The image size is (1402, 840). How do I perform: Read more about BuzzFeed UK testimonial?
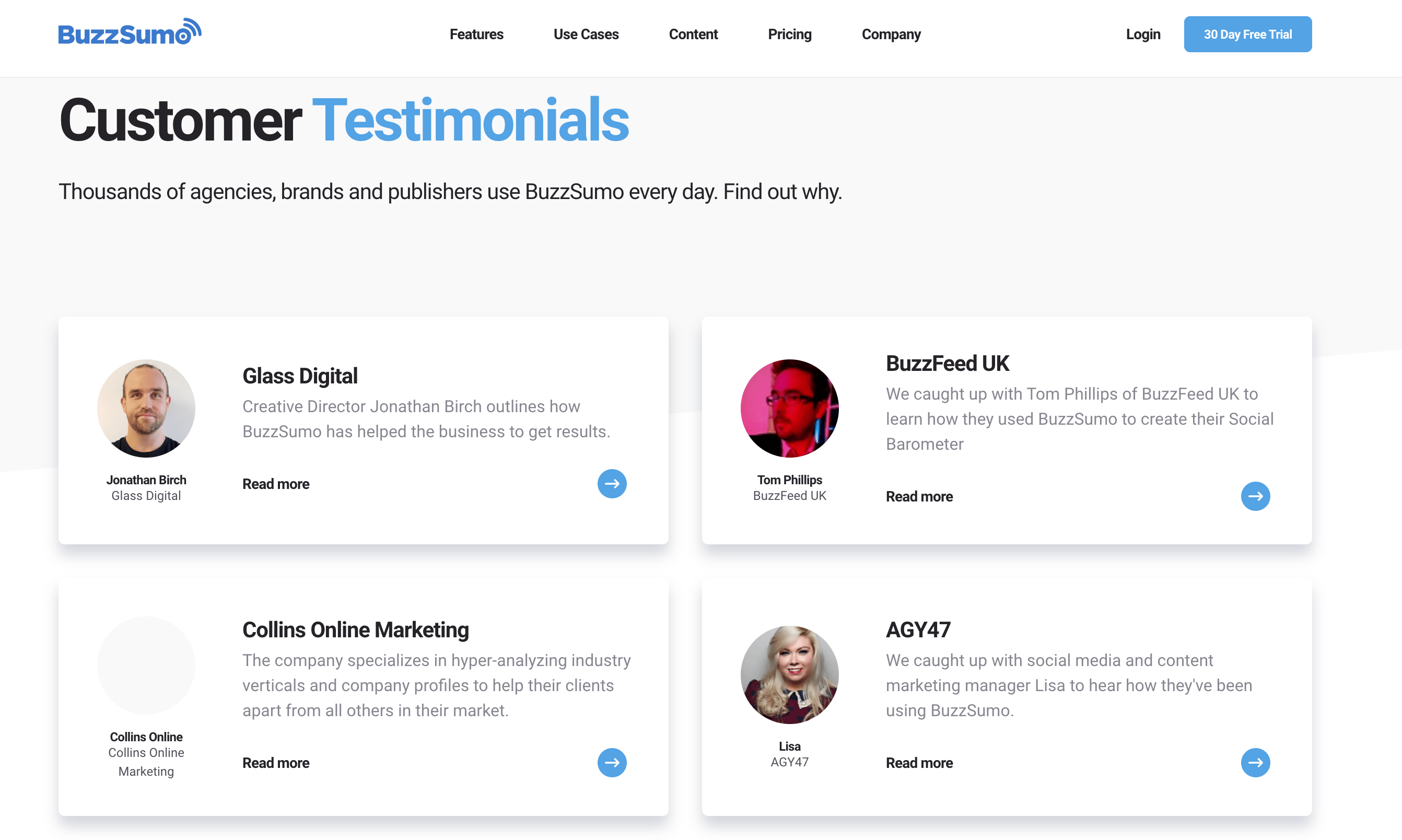click(x=918, y=497)
